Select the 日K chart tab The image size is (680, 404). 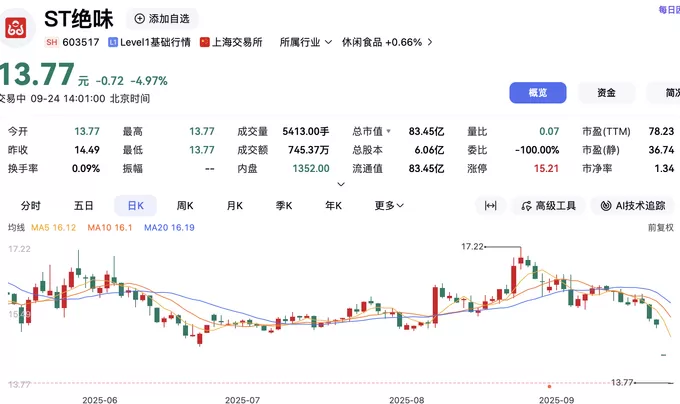click(135, 205)
